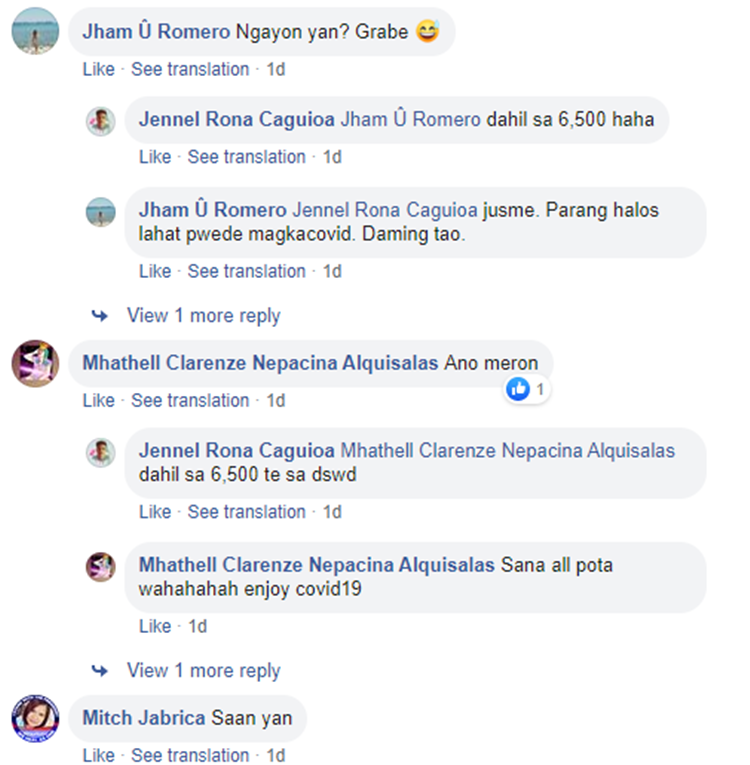Click the thumbs-up reaction icon on Ano meron
The height and width of the screenshot is (765, 750).
[x=518, y=389]
